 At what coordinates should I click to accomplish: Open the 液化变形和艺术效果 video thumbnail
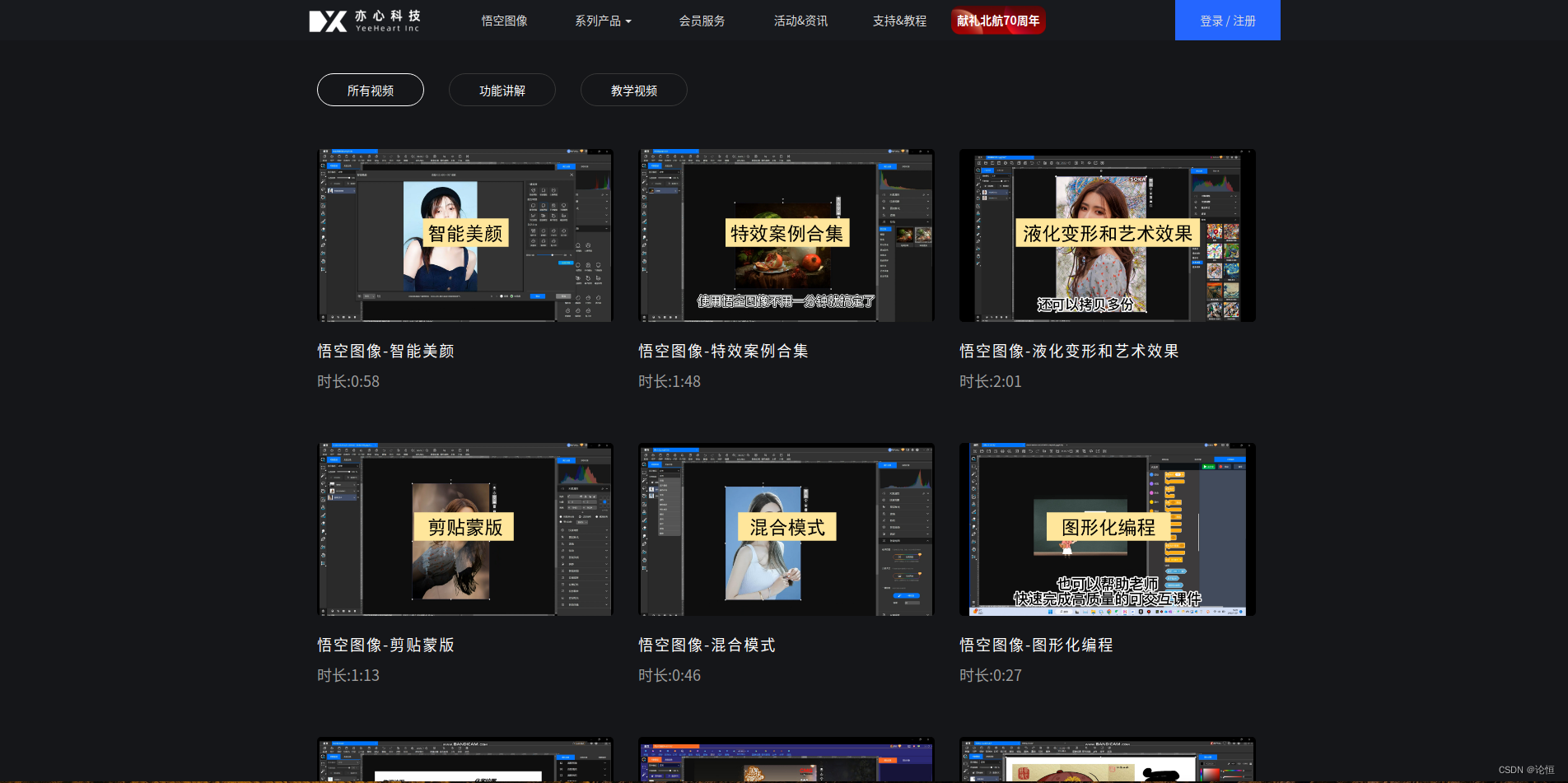pos(1108,235)
